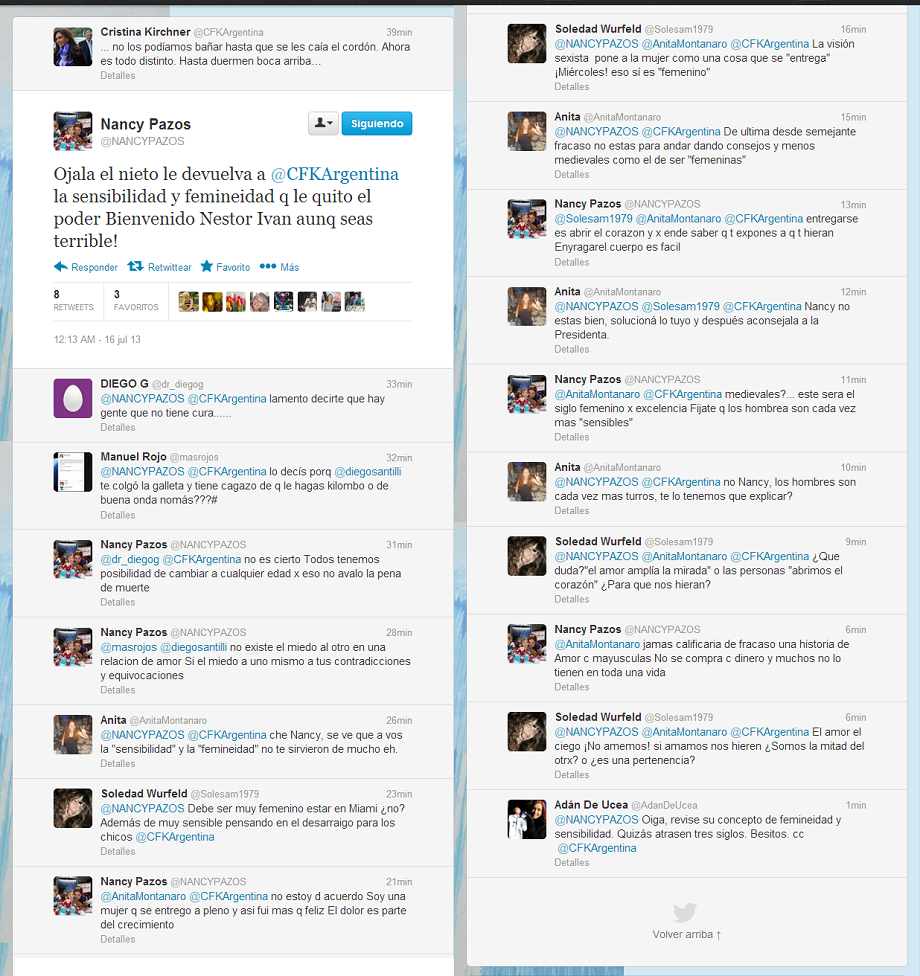
Task: Click Cristina Kirchner profile picture
Action: coord(73,47)
